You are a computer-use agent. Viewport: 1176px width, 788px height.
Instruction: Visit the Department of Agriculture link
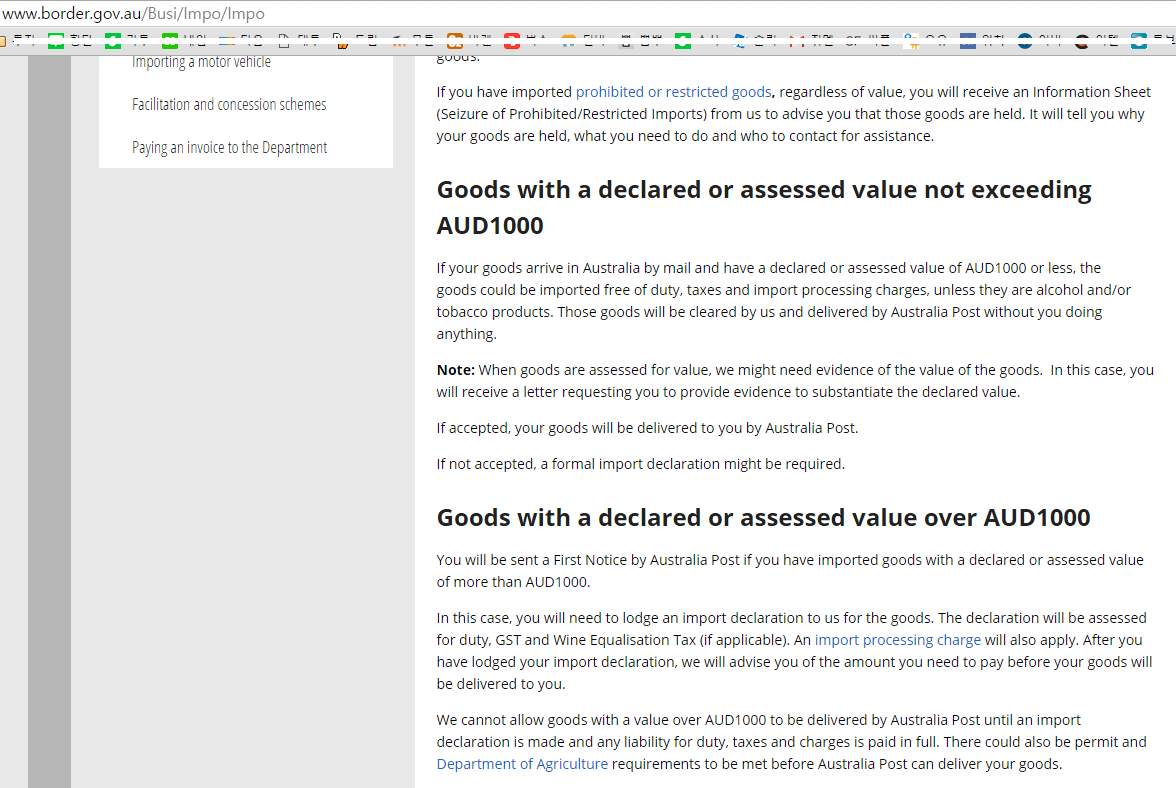[522, 764]
